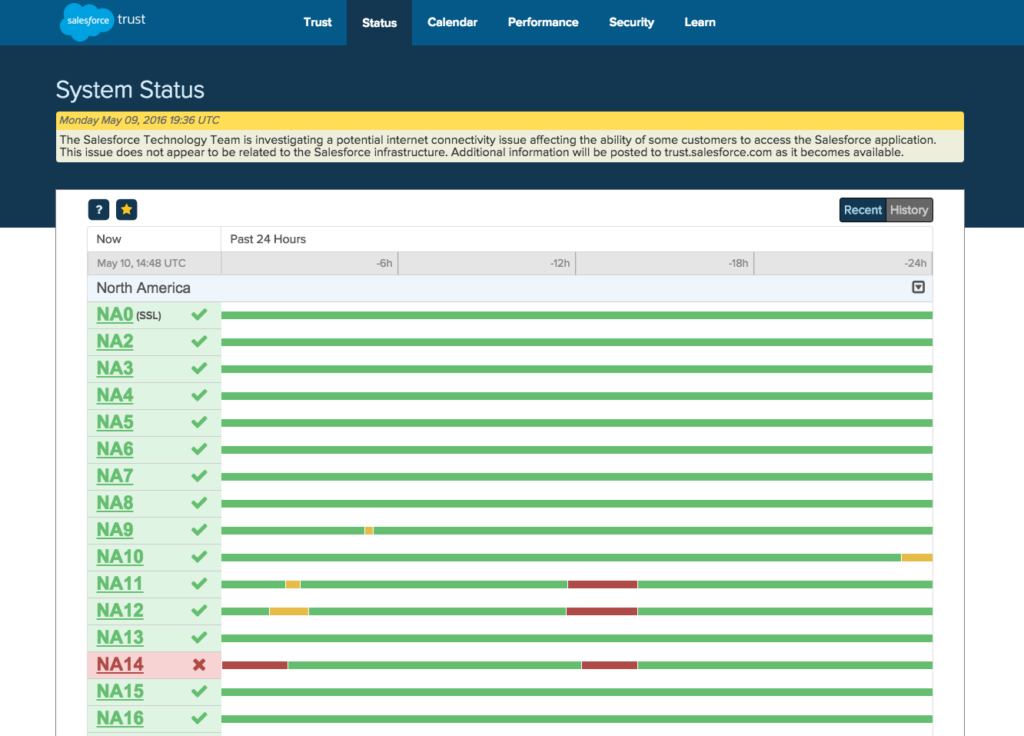1024x736 pixels.
Task: Navigate to the Security tab
Action: coord(632,22)
